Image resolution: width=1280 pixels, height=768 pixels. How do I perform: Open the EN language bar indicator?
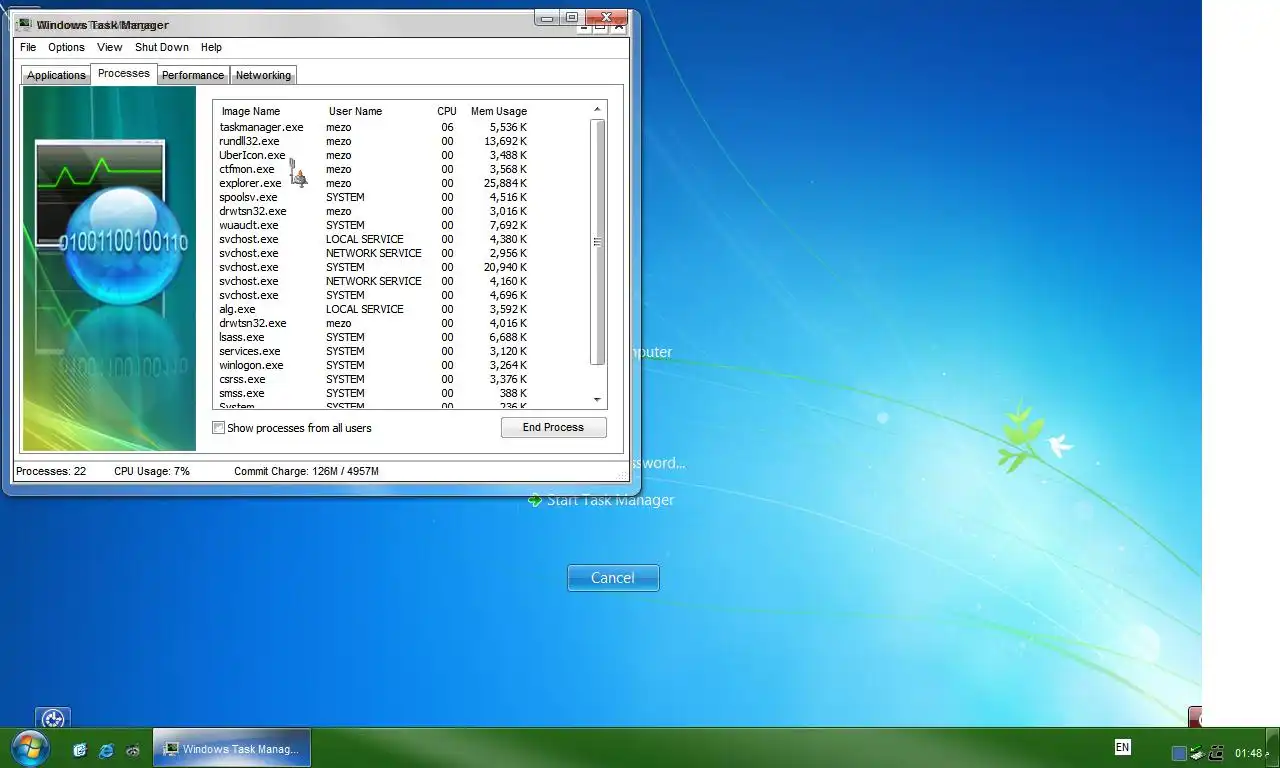[1122, 747]
